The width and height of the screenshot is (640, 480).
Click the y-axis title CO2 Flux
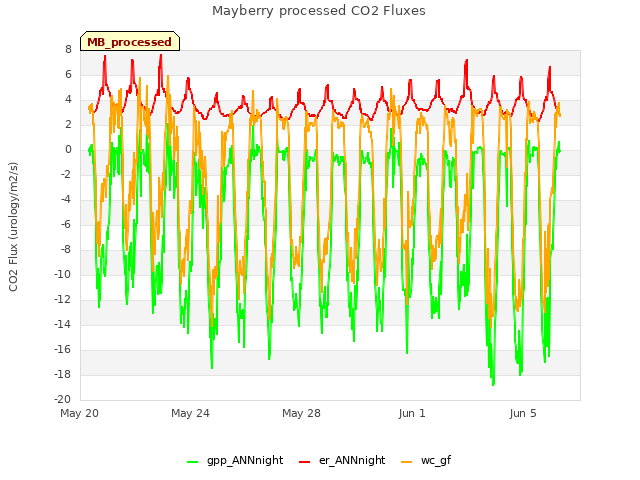[x=13, y=227]
